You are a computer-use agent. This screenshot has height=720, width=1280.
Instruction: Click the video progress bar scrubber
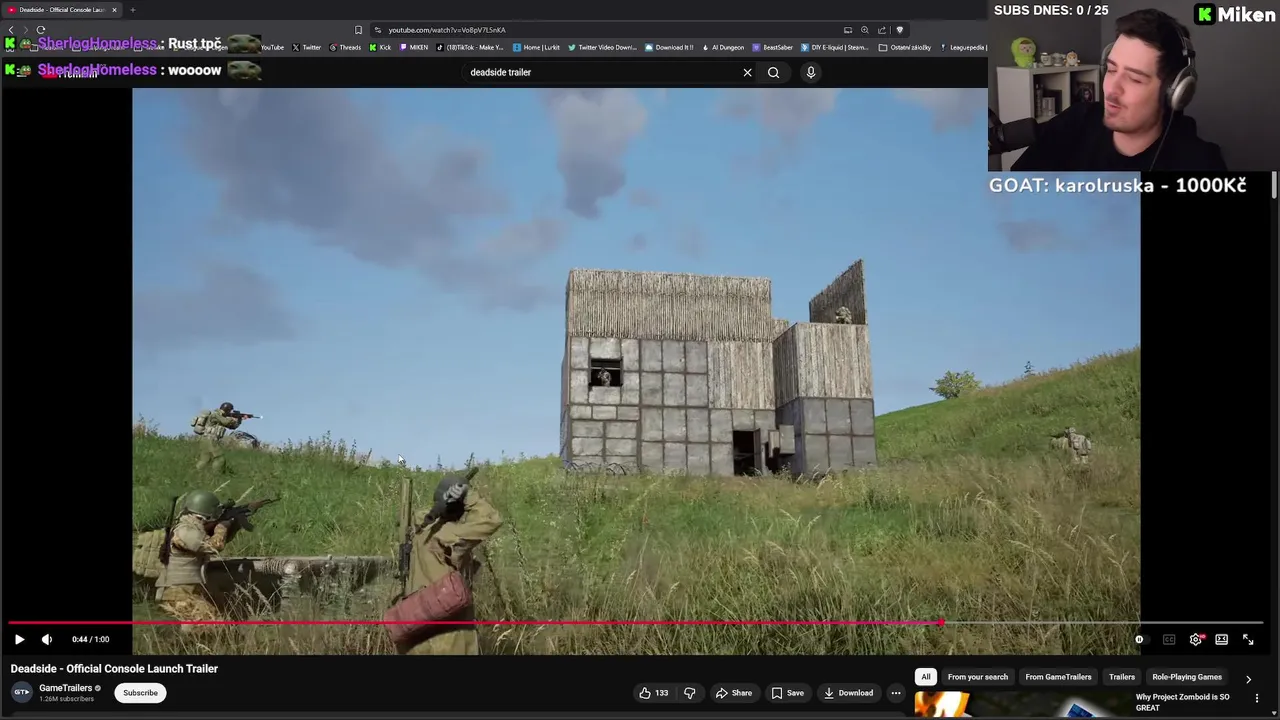(x=940, y=623)
